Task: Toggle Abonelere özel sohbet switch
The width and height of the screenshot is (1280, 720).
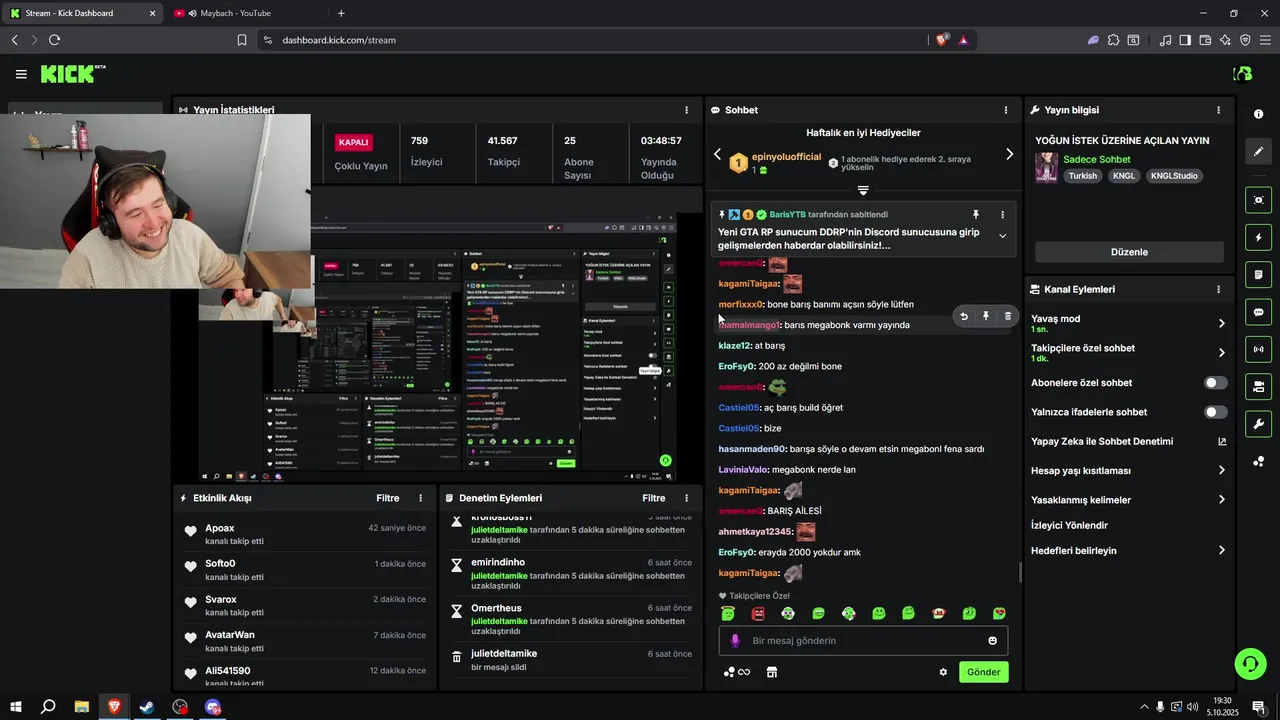Action: pos(1216,383)
